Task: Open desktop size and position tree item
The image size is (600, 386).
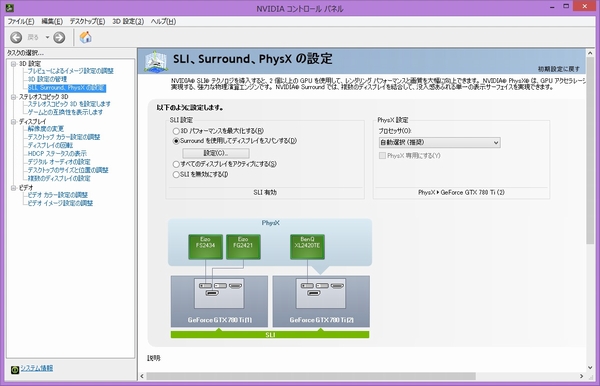Action: 68,170
